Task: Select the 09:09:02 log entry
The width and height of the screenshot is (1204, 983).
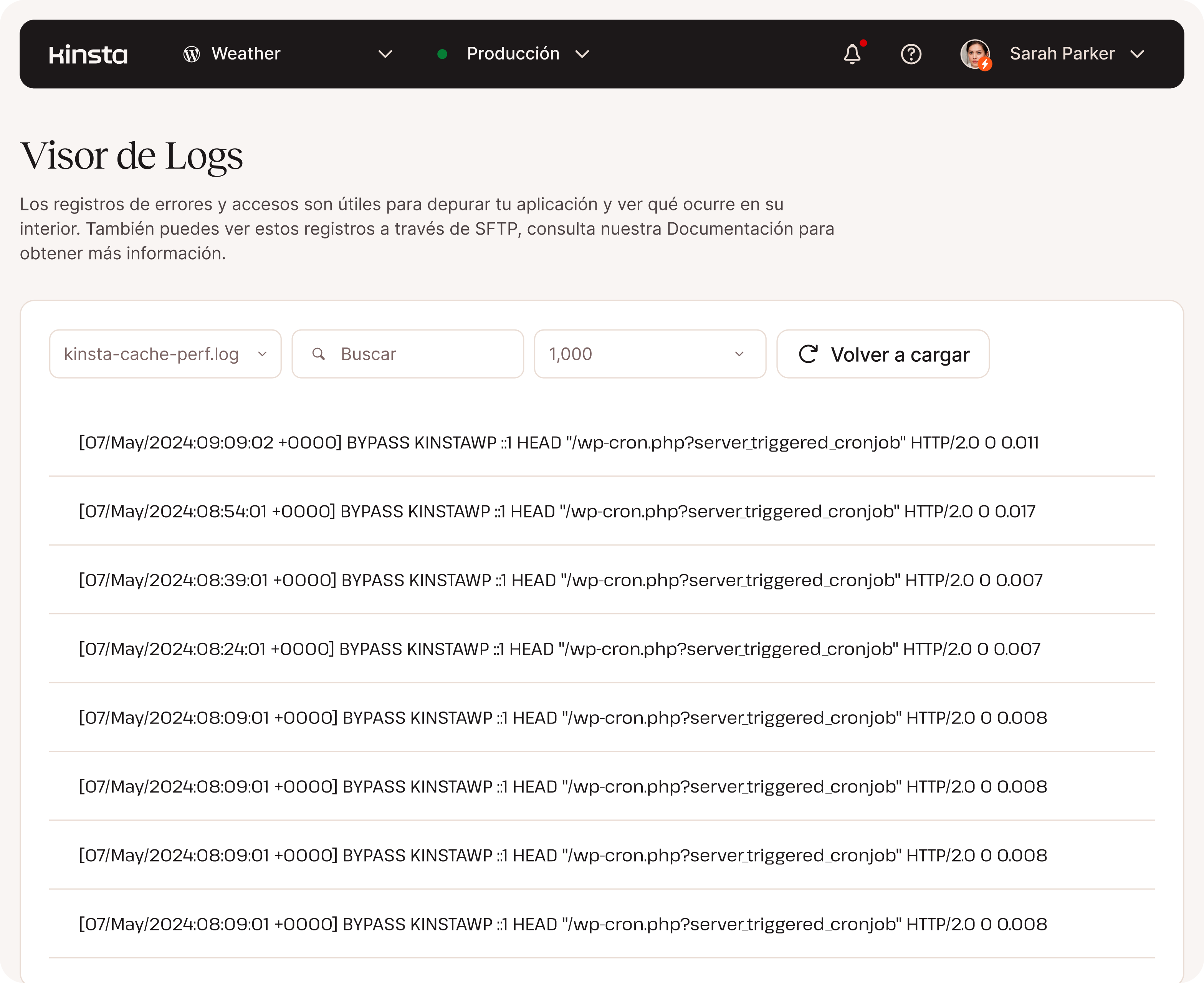Action: tap(558, 442)
